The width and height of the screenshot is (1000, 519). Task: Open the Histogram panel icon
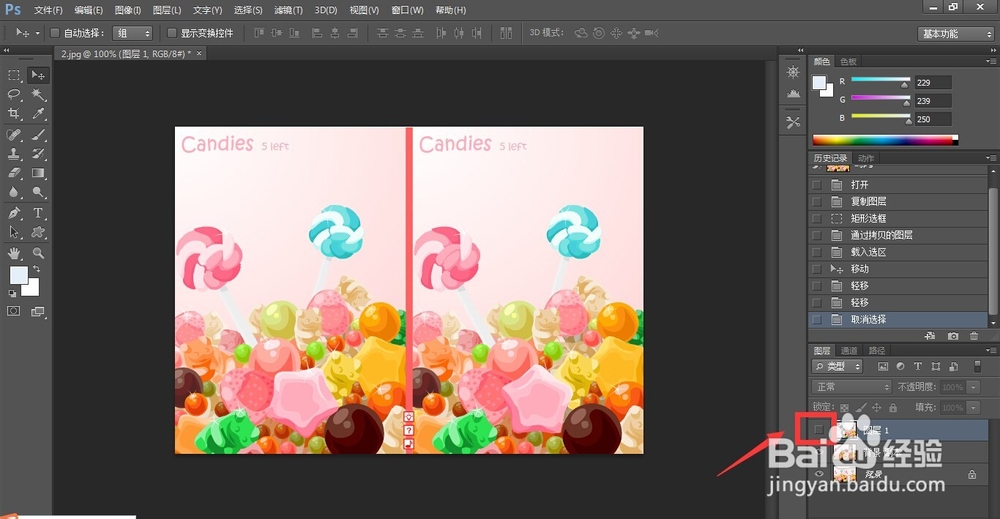793,93
